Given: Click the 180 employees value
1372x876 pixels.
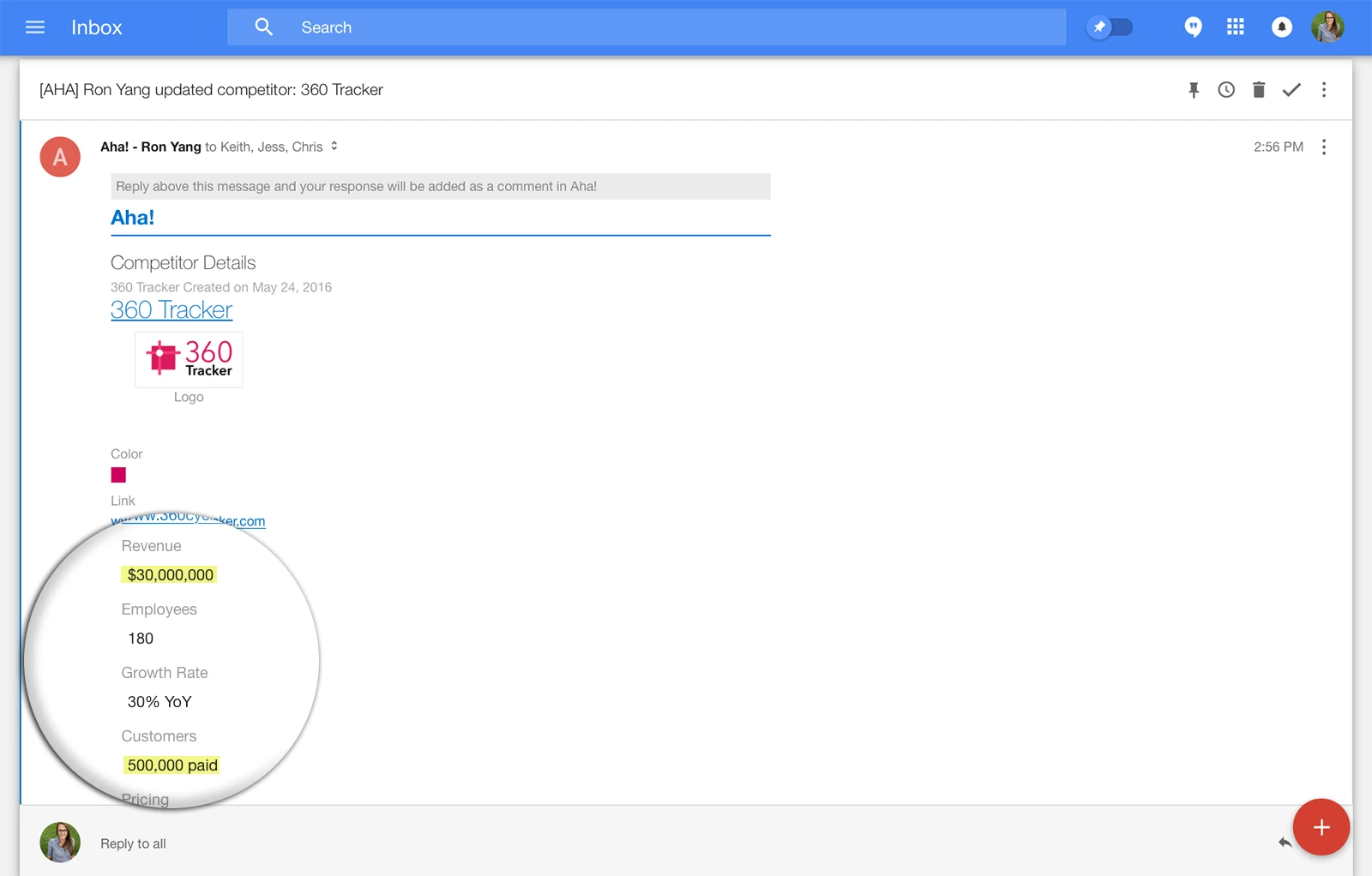Looking at the screenshot, I should pyautogui.click(x=141, y=639).
